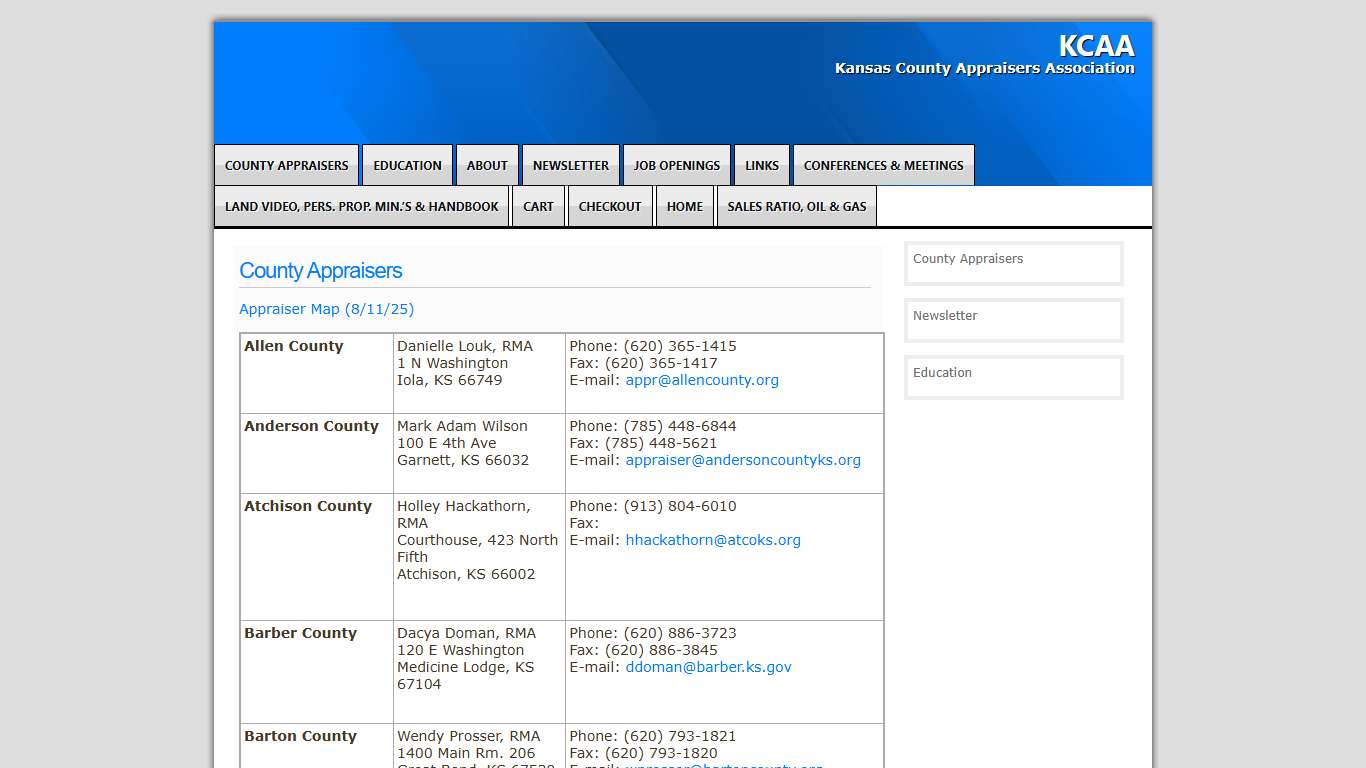This screenshot has width=1366, height=768.
Task: Email appr@allencounty.org
Action: tap(701, 380)
